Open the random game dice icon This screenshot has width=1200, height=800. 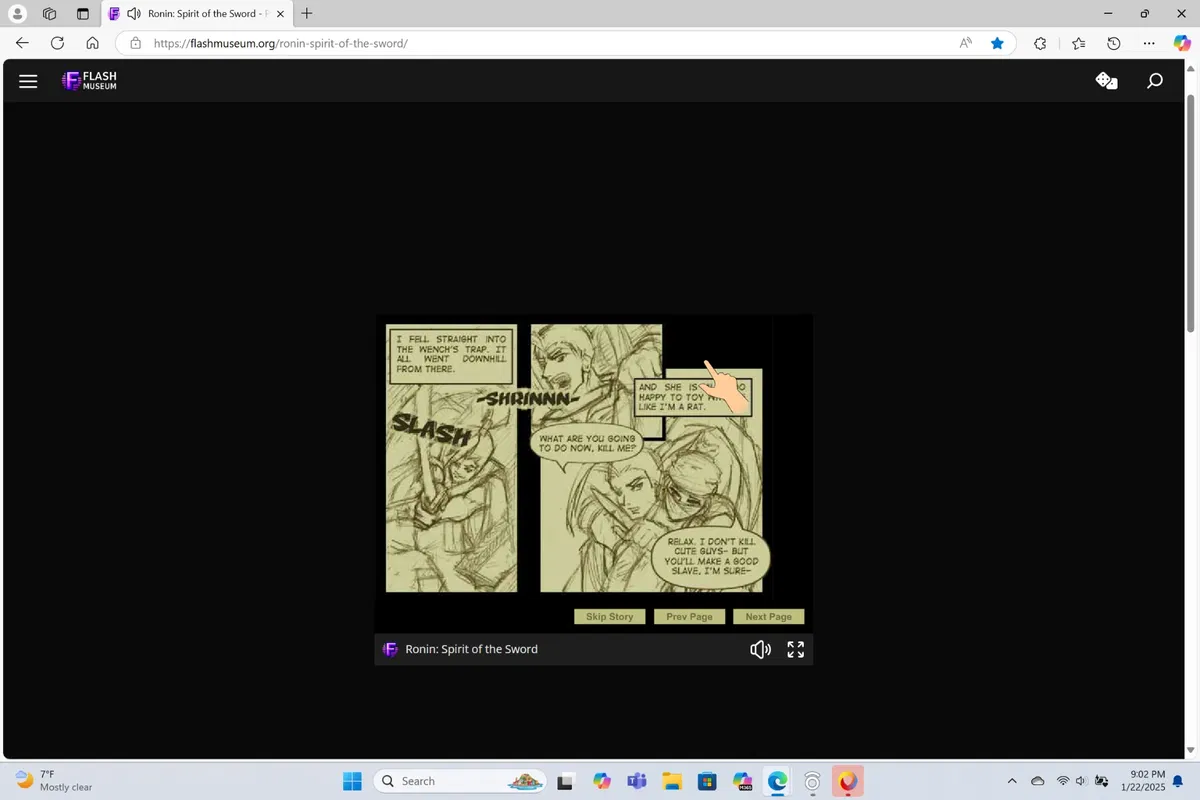coord(1106,81)
